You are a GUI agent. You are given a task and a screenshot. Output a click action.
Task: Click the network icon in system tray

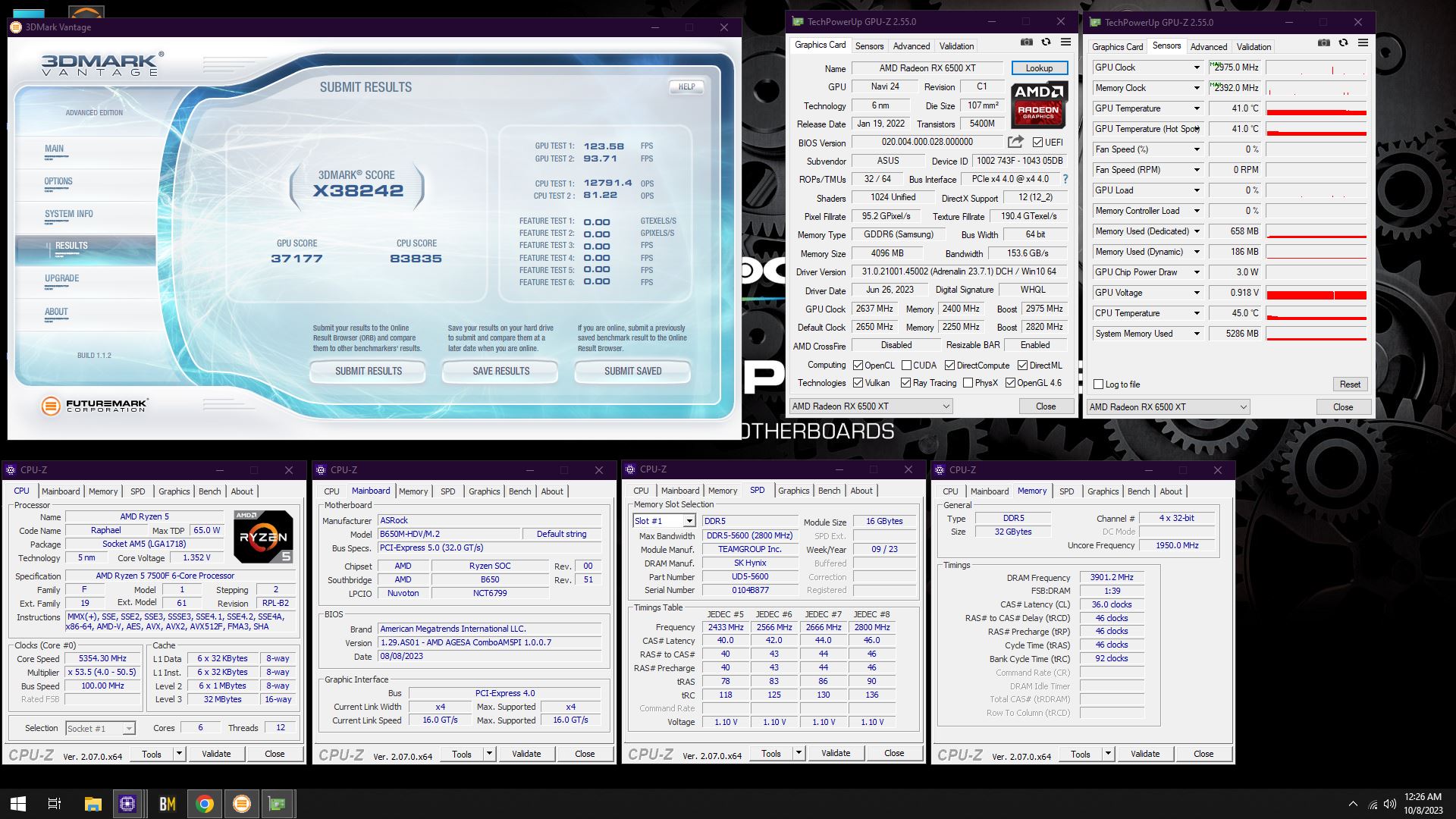(1373, 805)
